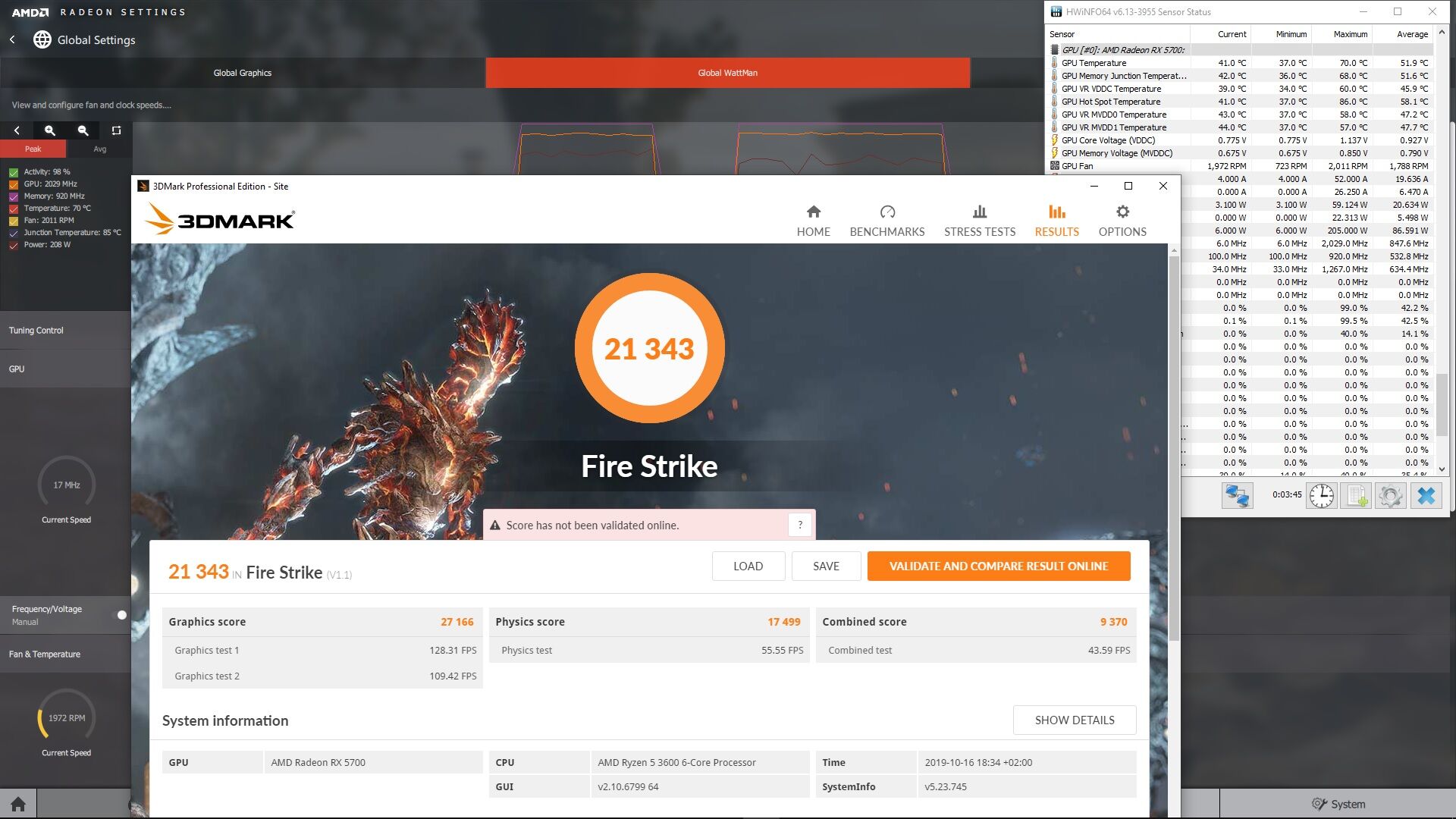Screen dimensions: 1456x819
Task: Select the GPU Memory Junction Temperature row
Action: pos(1240,76)
